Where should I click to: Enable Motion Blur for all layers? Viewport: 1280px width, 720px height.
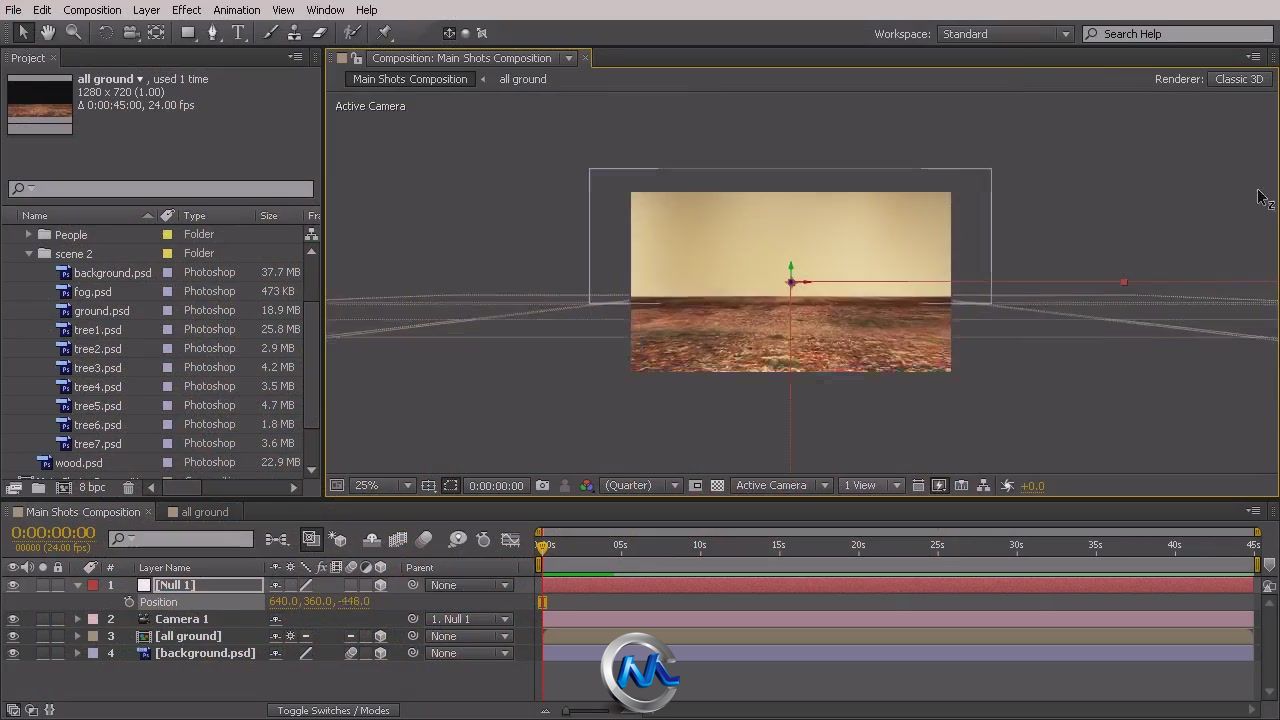click(424, 540)
